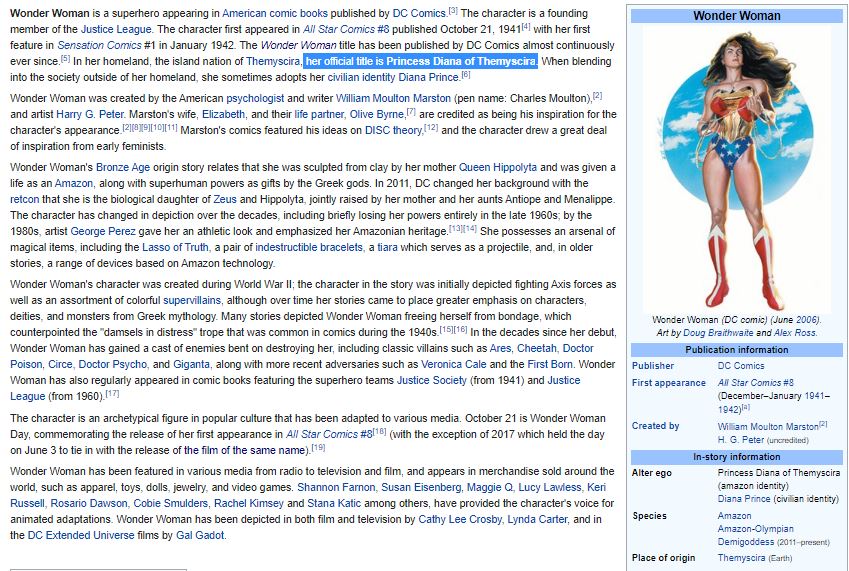This screenshot has height=571, width=849.
Task: Open the Elizabeth link
Action: pos(223,114)
